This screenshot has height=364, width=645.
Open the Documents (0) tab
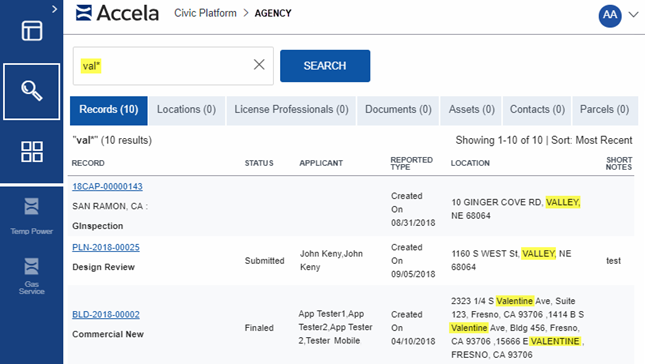pos(398,110)
